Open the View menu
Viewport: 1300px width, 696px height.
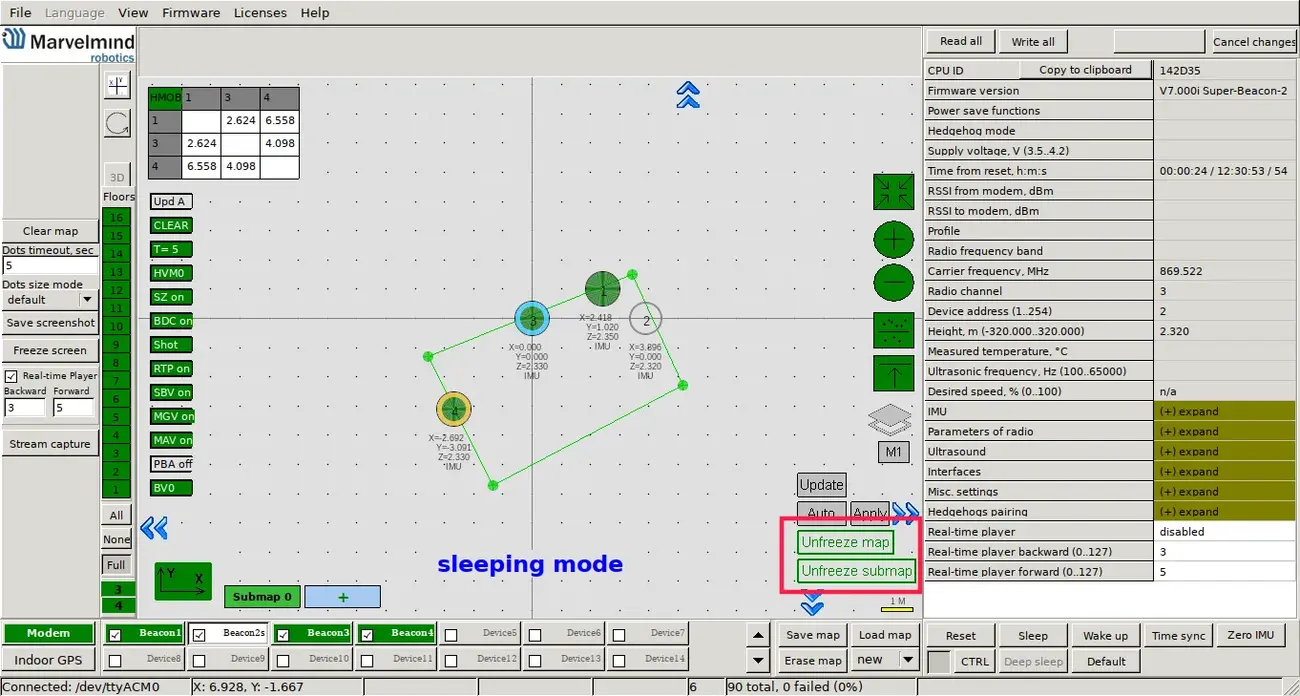point(133,13)
